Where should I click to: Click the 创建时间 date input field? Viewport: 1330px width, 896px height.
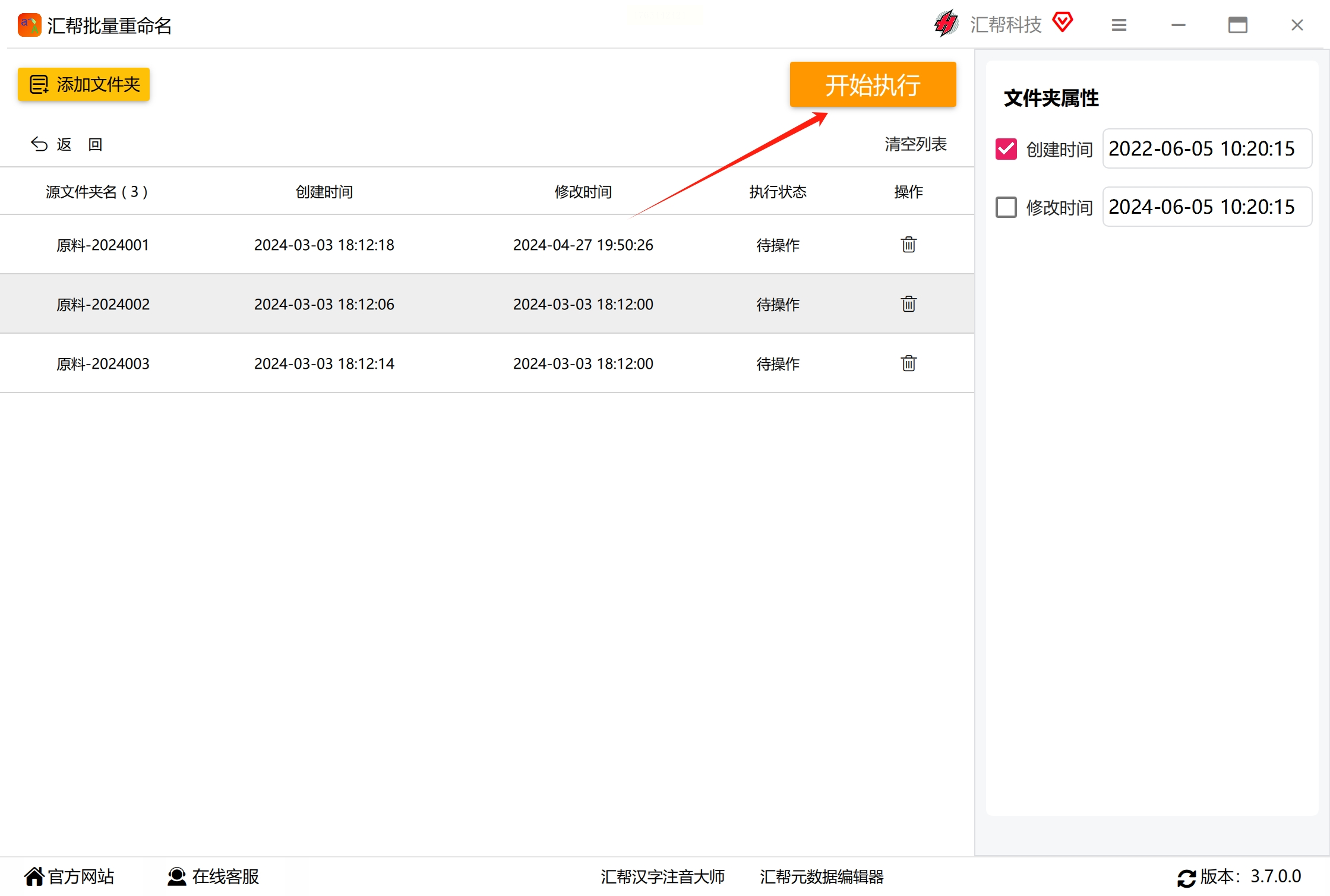pyautogui.click(x=1206, y=149)
